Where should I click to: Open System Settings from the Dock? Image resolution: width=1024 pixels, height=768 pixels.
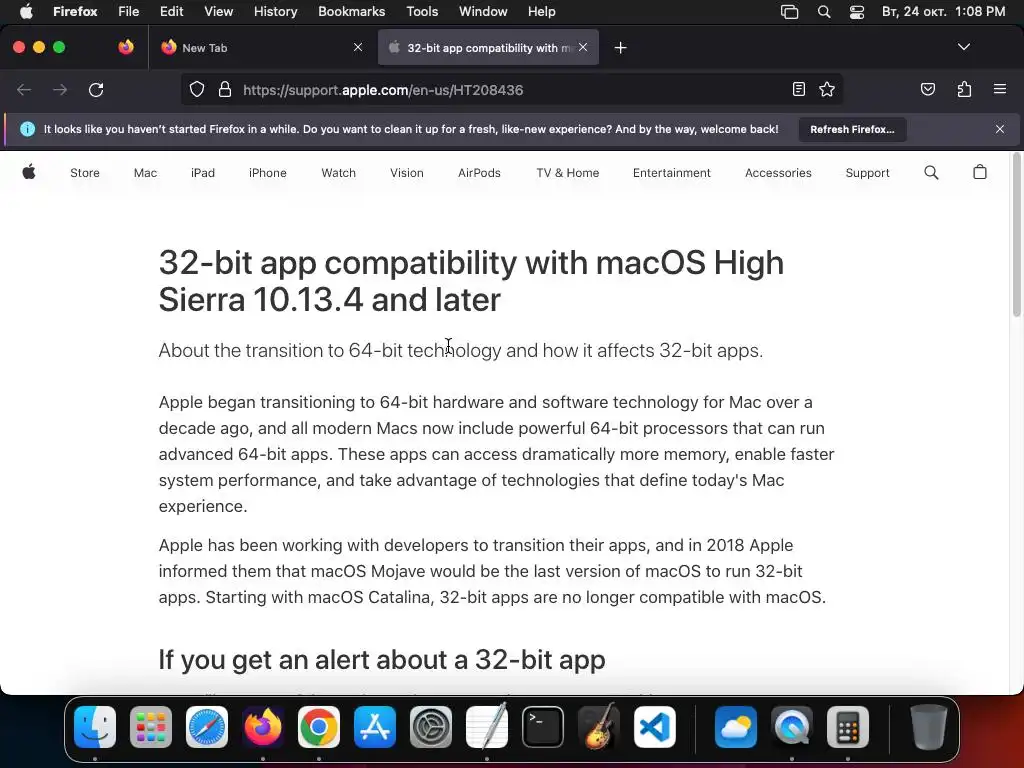pyautogui.click(x=430, y=727)
